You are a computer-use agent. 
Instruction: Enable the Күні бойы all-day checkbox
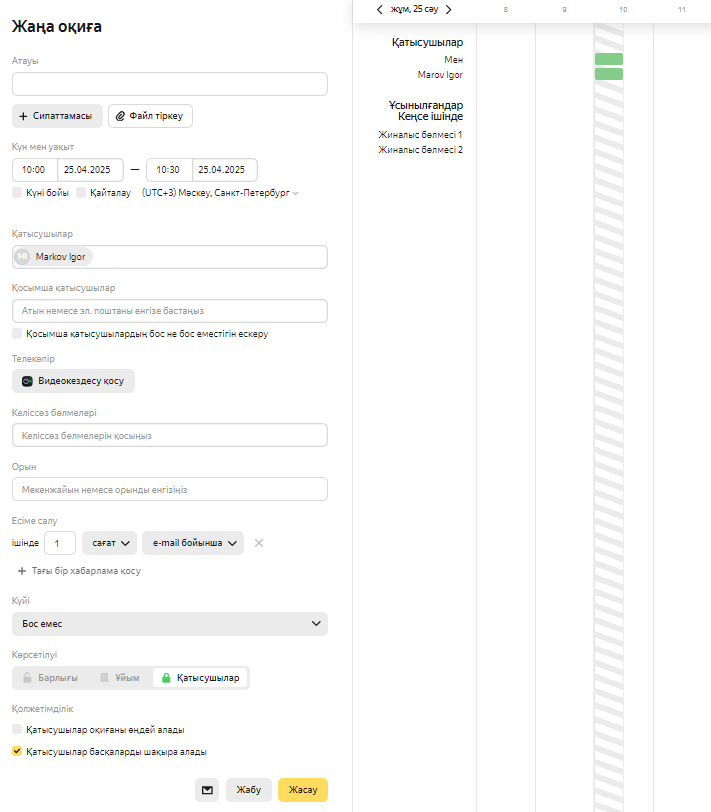click(17, 192)
